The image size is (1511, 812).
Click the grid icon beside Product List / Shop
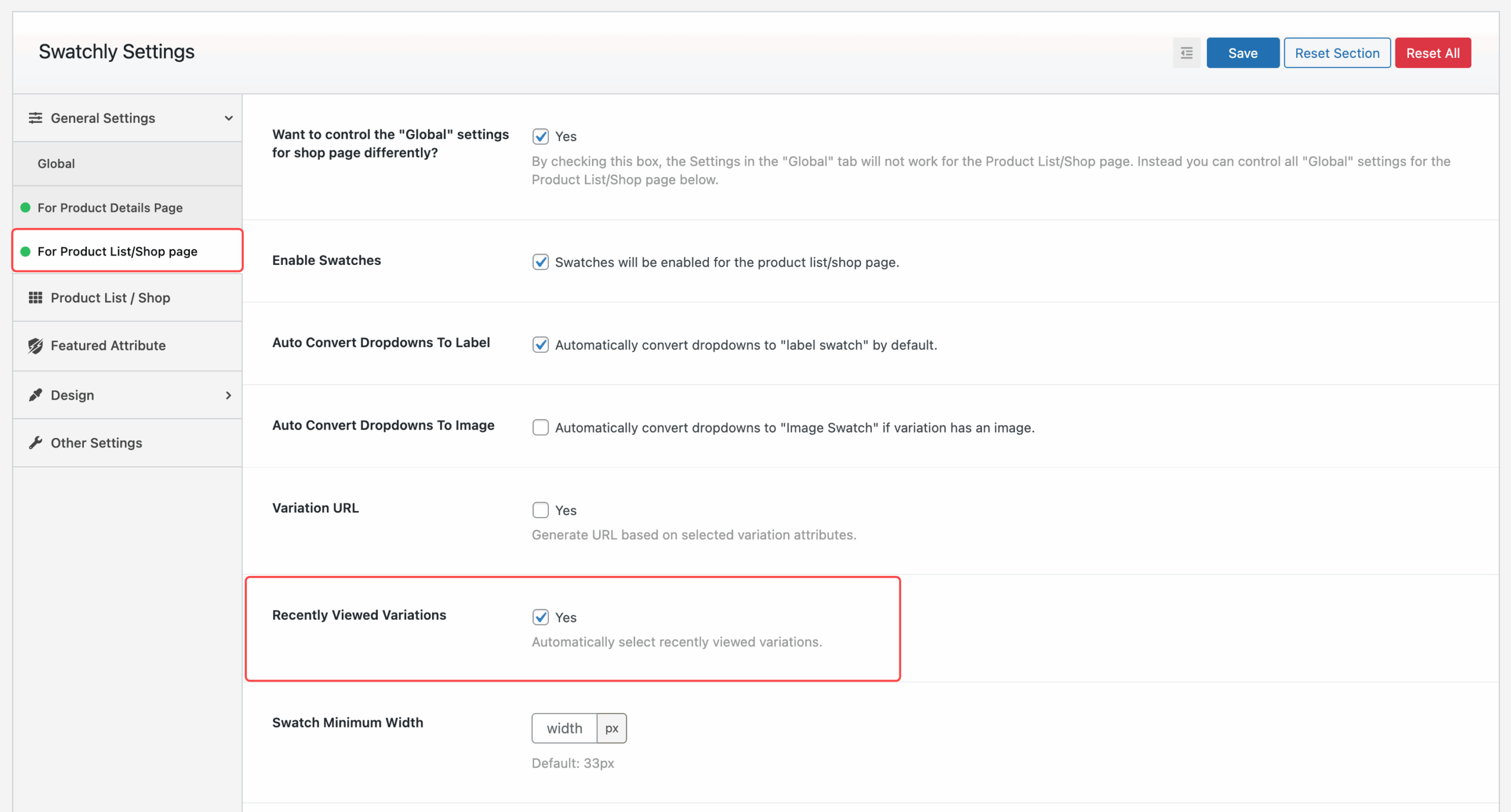click(35, 297)
